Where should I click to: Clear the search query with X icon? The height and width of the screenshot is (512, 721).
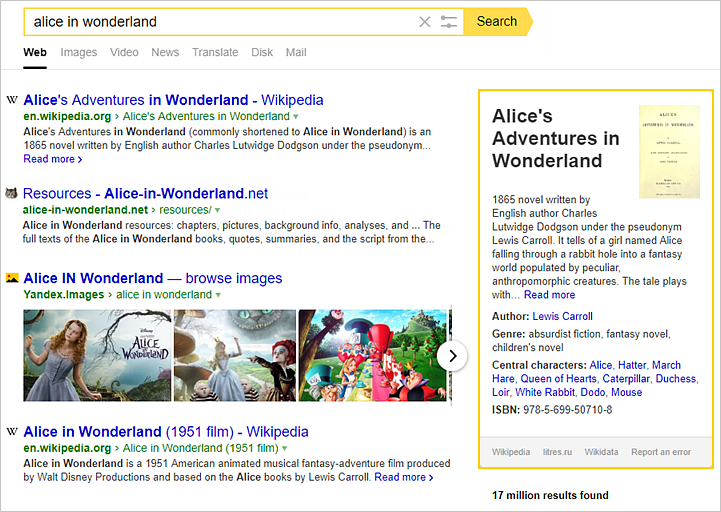[x=424, y=22]
